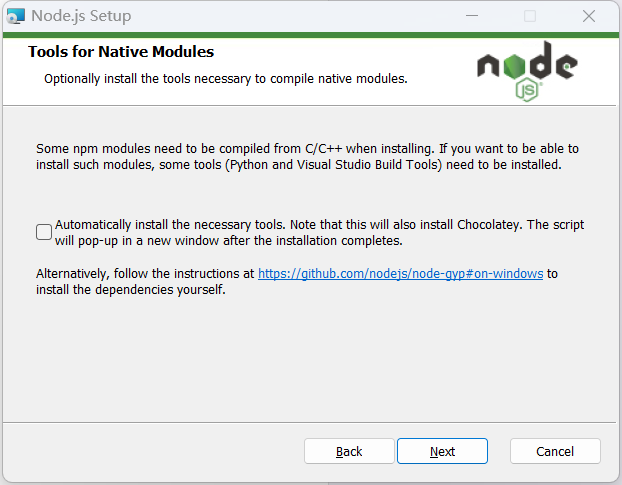Click the 'Some npm modules need to be compiled' paragraph
Image resolution: width=622 pixels, height=485 pixels.
click(307, 157)
